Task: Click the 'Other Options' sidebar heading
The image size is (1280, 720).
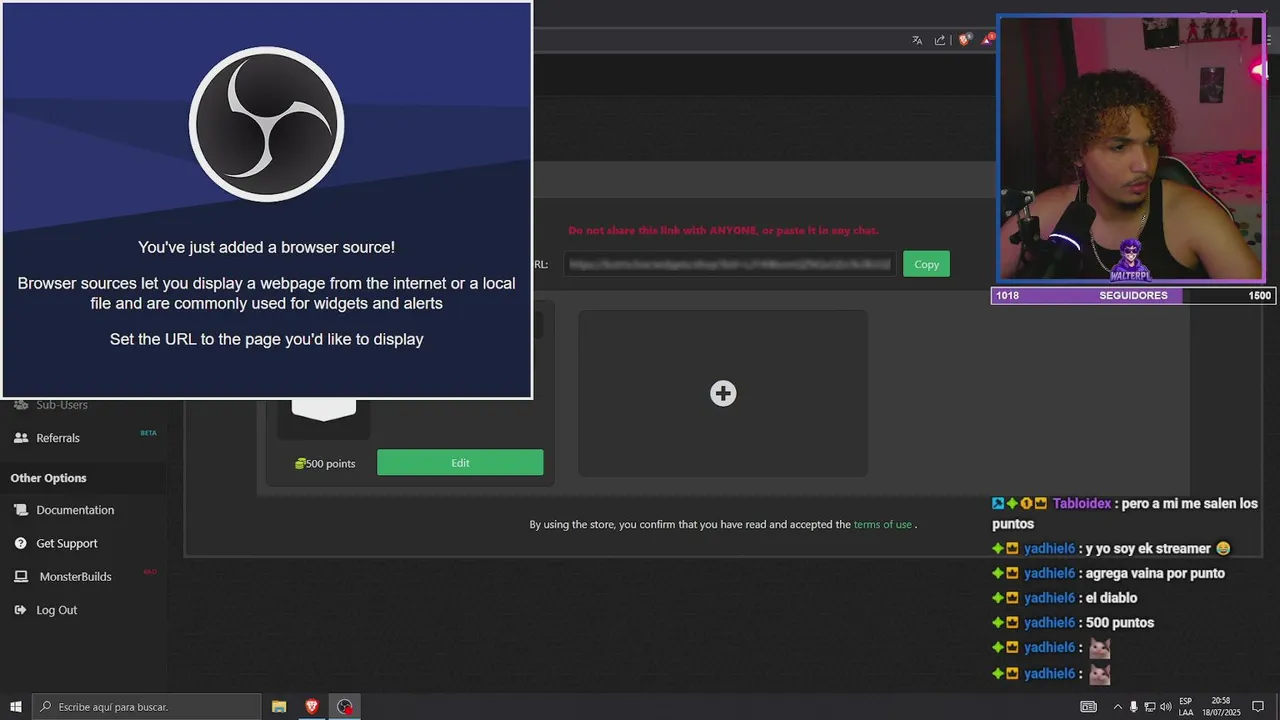Action: [48, 478]
